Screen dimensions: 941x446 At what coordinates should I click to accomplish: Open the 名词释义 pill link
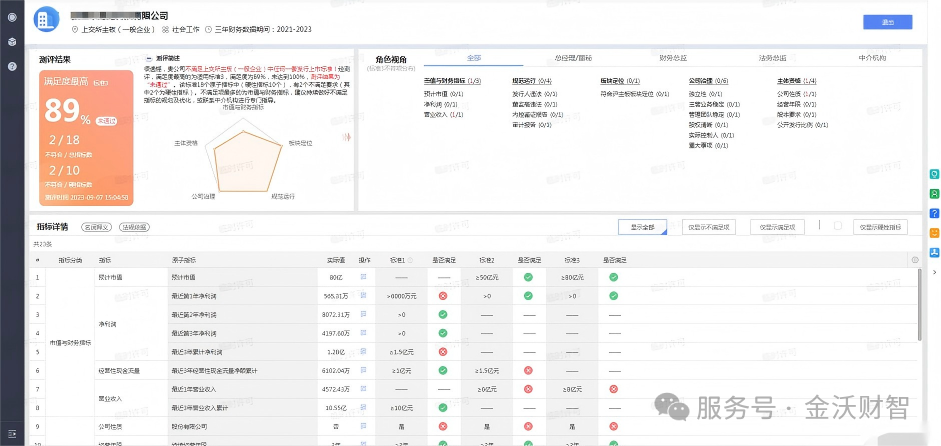97,227
